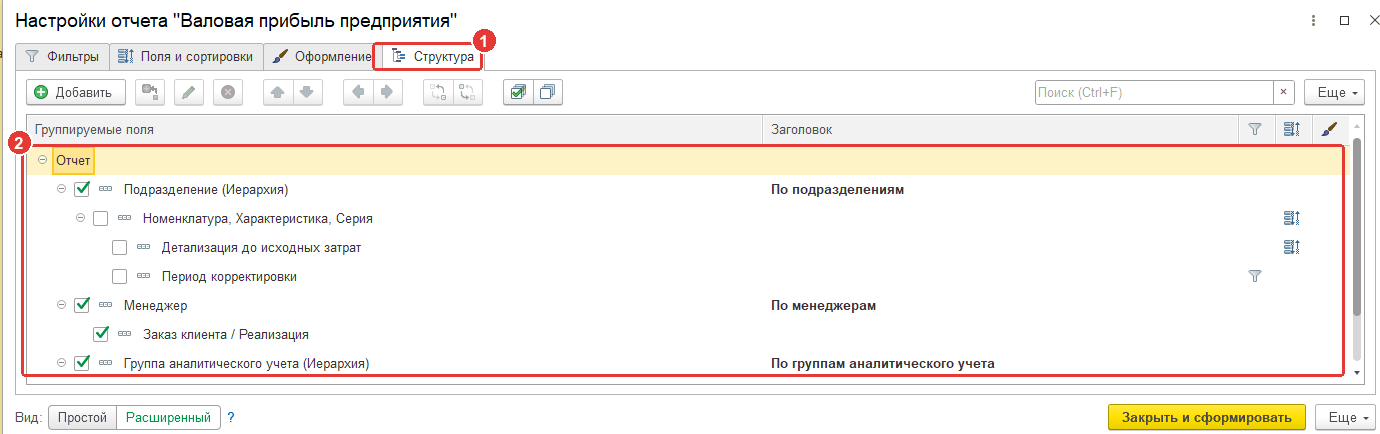Select the Подразделение (Иерархия) row text
The width and height of the screenshot is (1380, 434).
tap(206, 189)
